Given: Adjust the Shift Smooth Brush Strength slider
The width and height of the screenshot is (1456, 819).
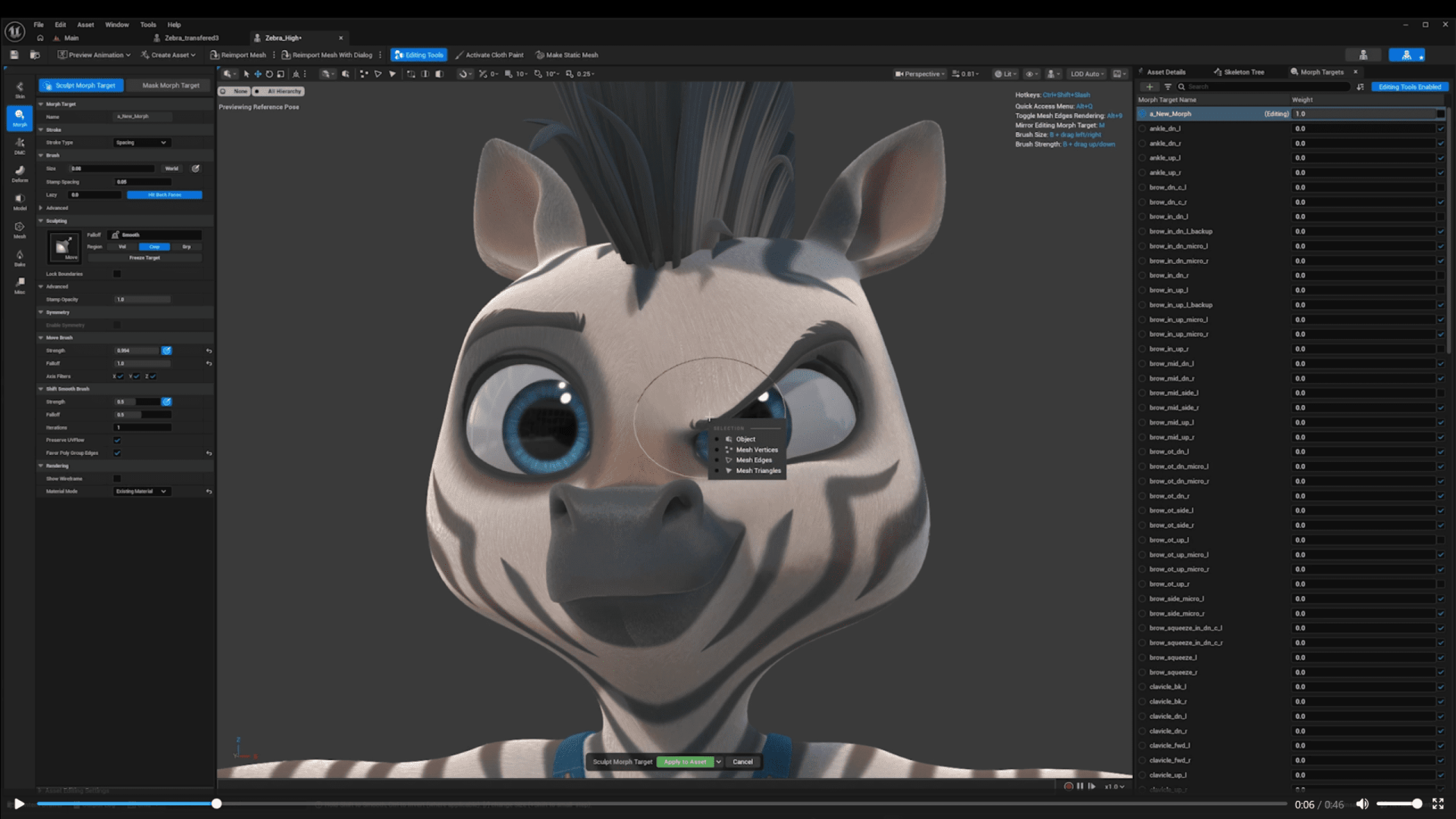Looking at the screenshot, I should (137, 402).
